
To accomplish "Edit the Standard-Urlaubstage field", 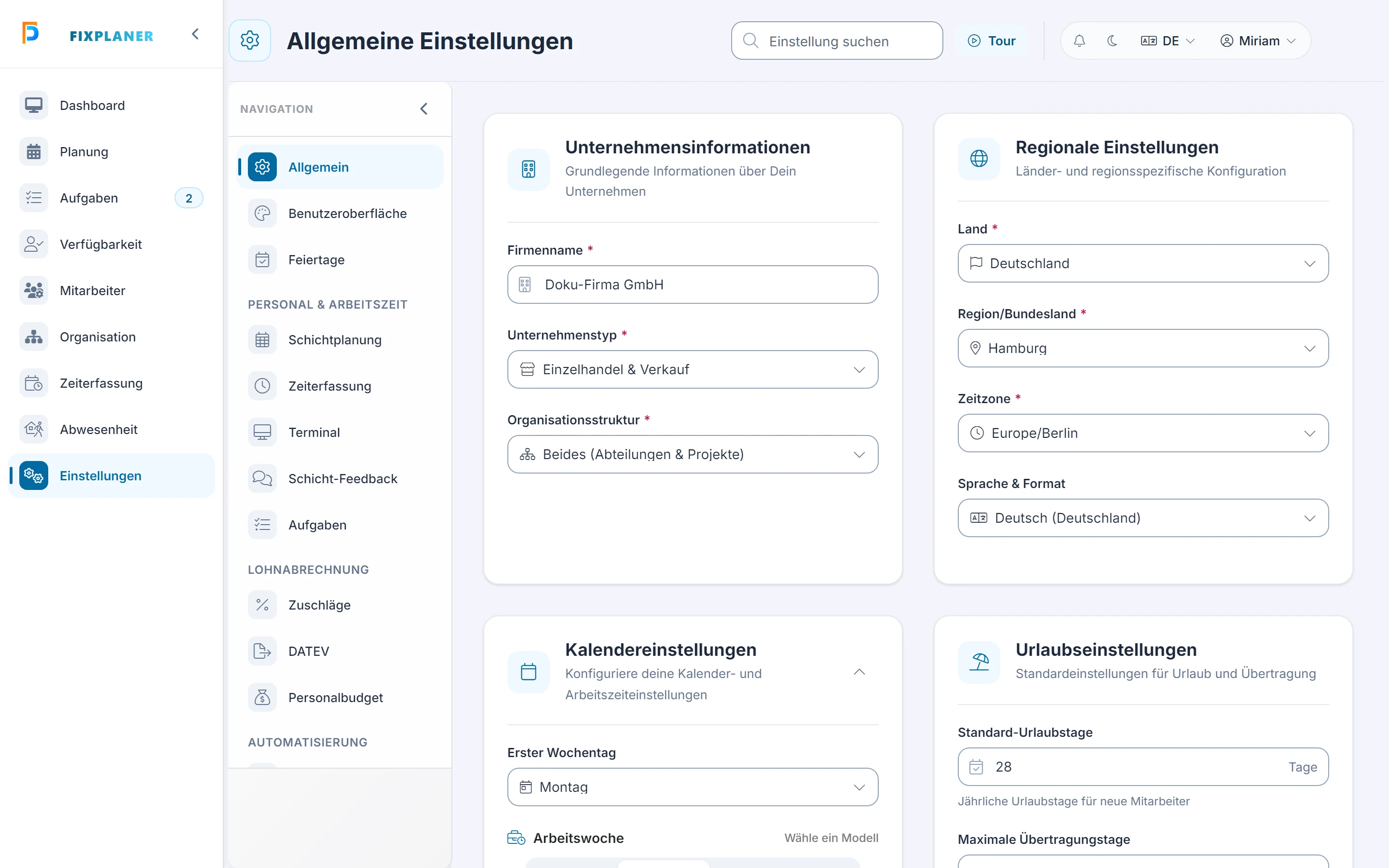I will (1143, 766).
